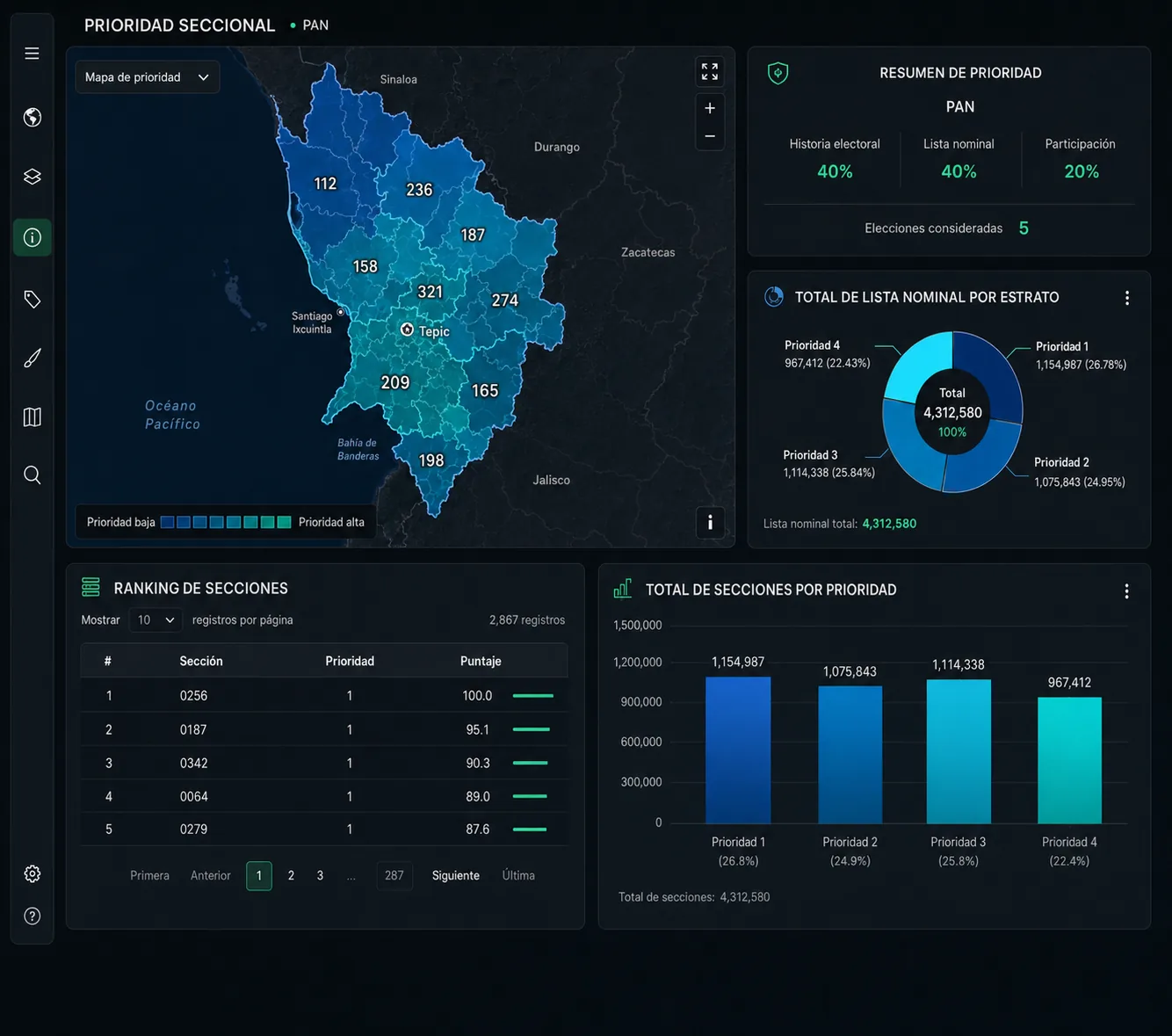This screenshot has width=1172, height=1036.
Task: Click the Santiago Ixcuintla map marker
Action: 341,312
